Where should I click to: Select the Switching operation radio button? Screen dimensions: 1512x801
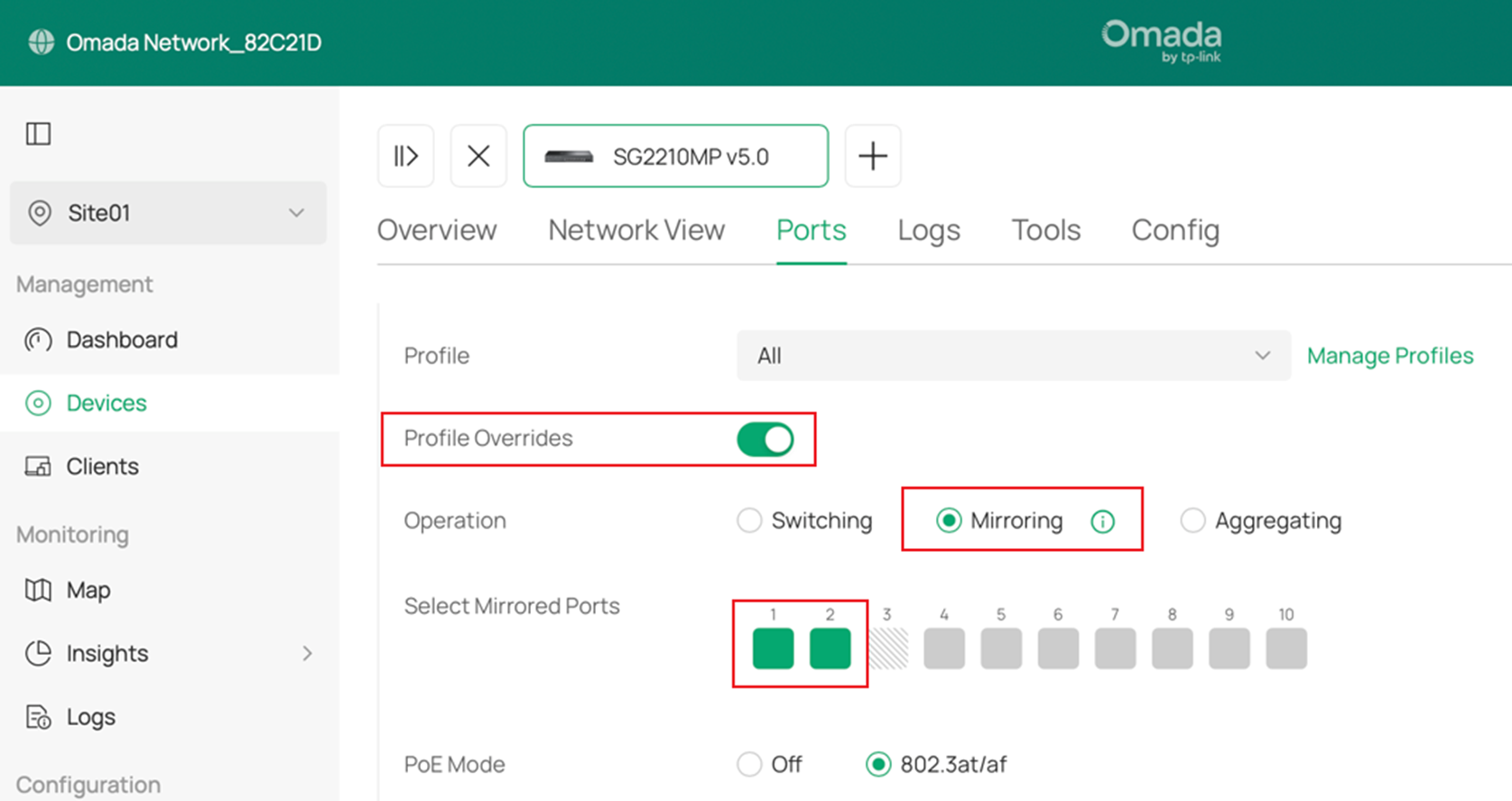(x=749, y=521)
